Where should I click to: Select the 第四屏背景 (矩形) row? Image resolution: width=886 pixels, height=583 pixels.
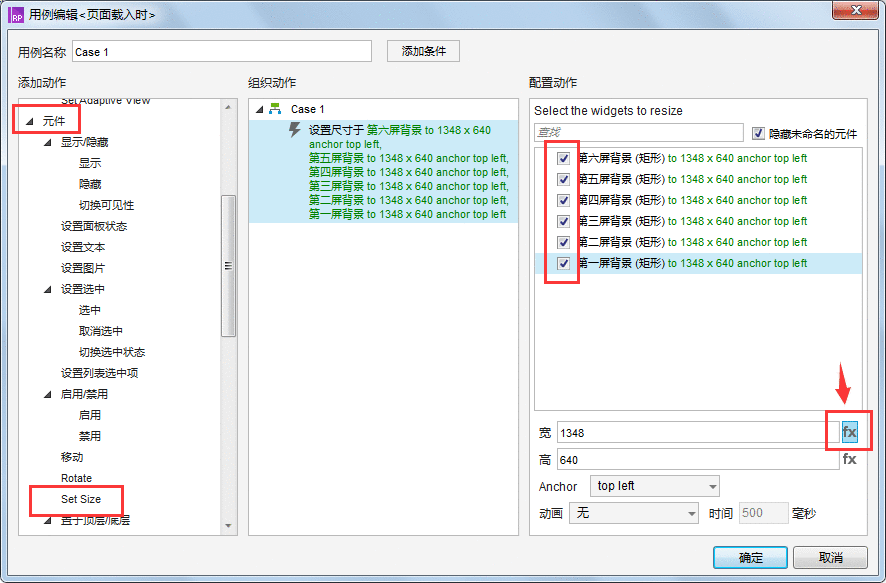tap(698, 200)
